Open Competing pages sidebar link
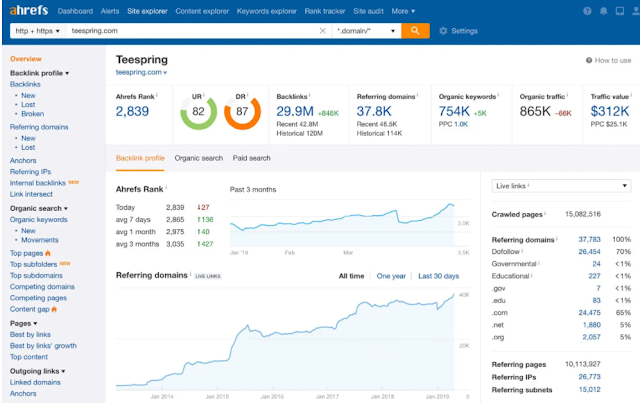 click(38, 298)
